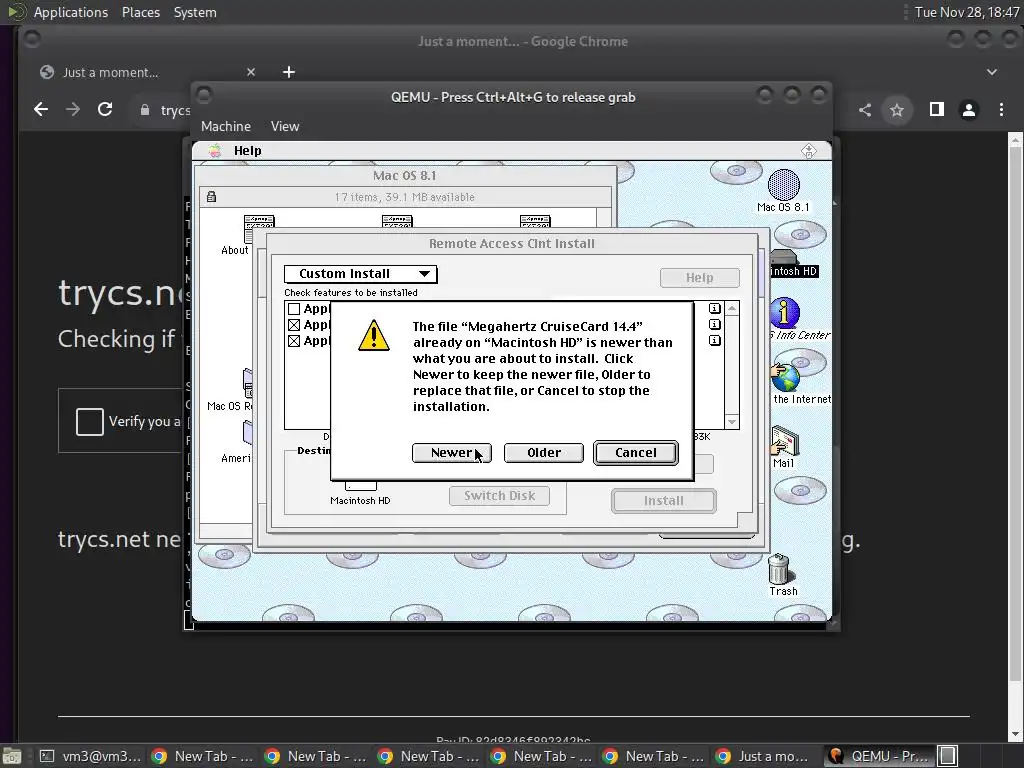1024x768 pixels.
Task: Show info for the third feature
Action: [714, 340]
